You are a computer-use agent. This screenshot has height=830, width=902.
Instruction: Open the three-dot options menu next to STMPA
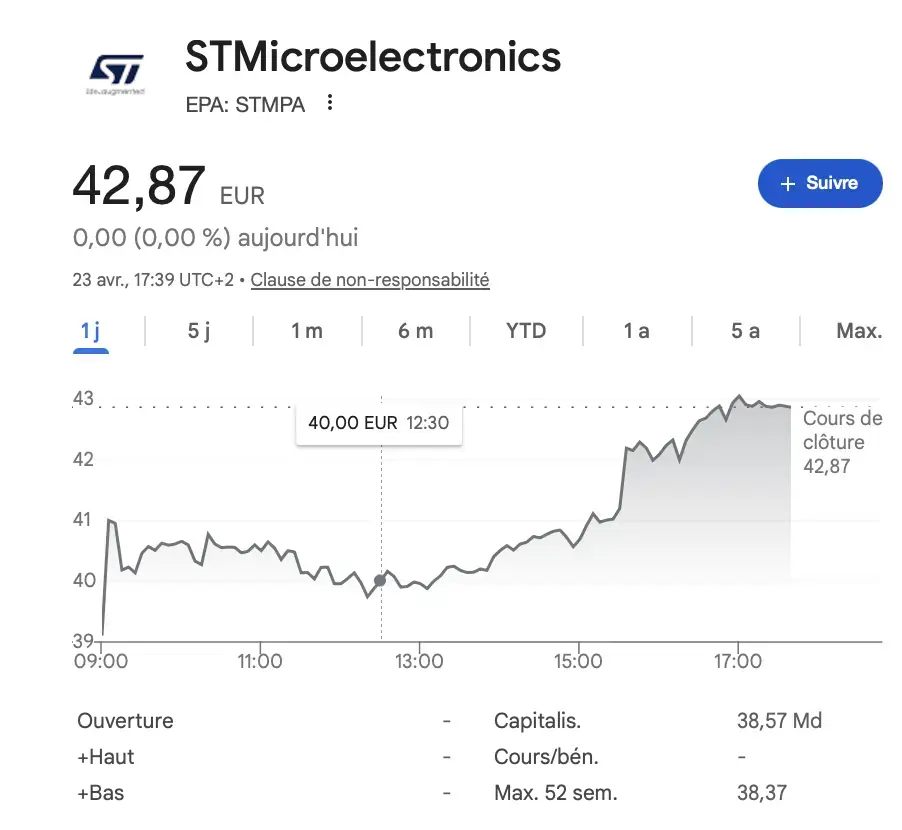pyautogui.click(x=330, y=103)
